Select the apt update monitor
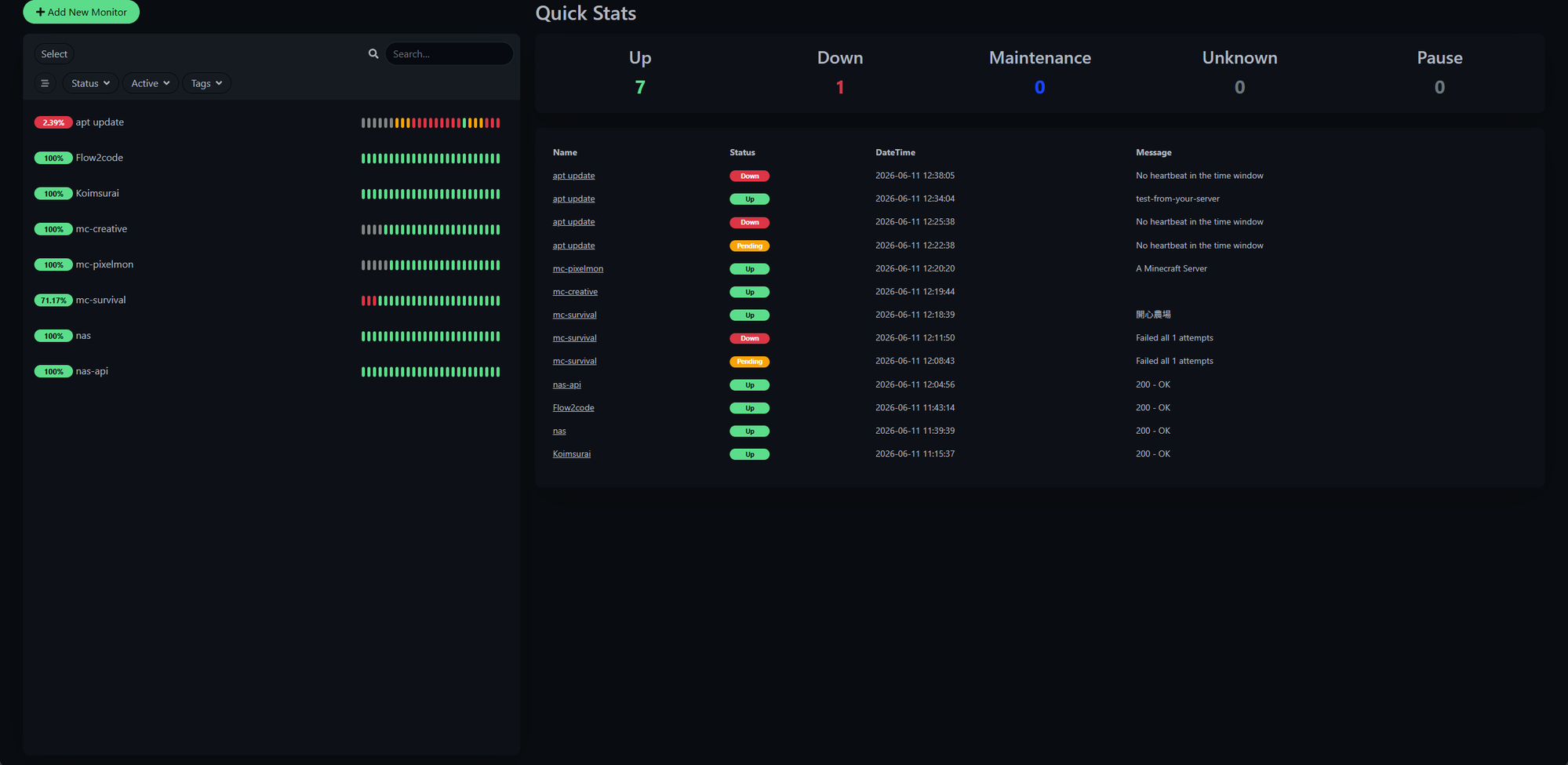Viewport: 1568px width, 765px height. [271, 122]
